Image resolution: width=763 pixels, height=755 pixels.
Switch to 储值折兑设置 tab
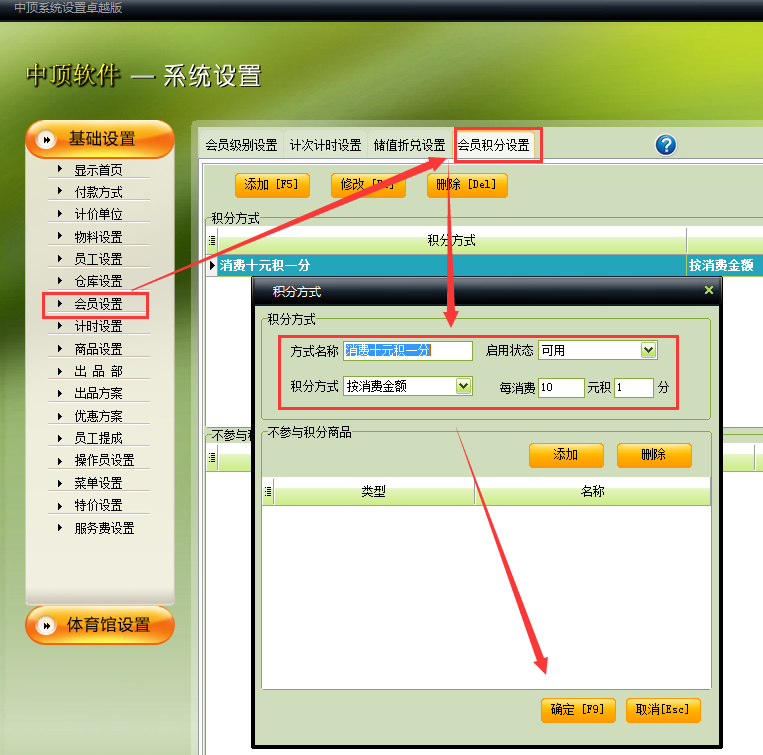(410, 145)
